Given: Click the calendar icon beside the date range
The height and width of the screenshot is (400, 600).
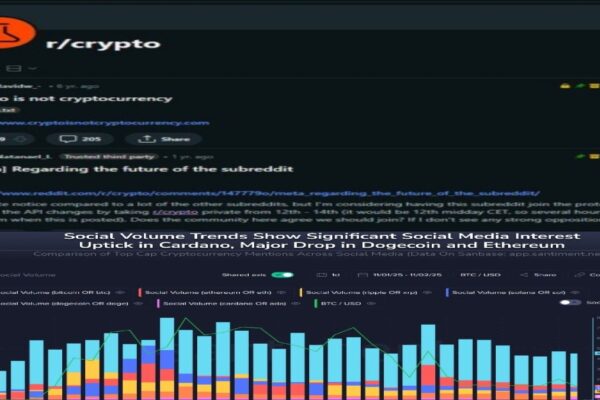Looking at the screenshot, I should point(362,275).
